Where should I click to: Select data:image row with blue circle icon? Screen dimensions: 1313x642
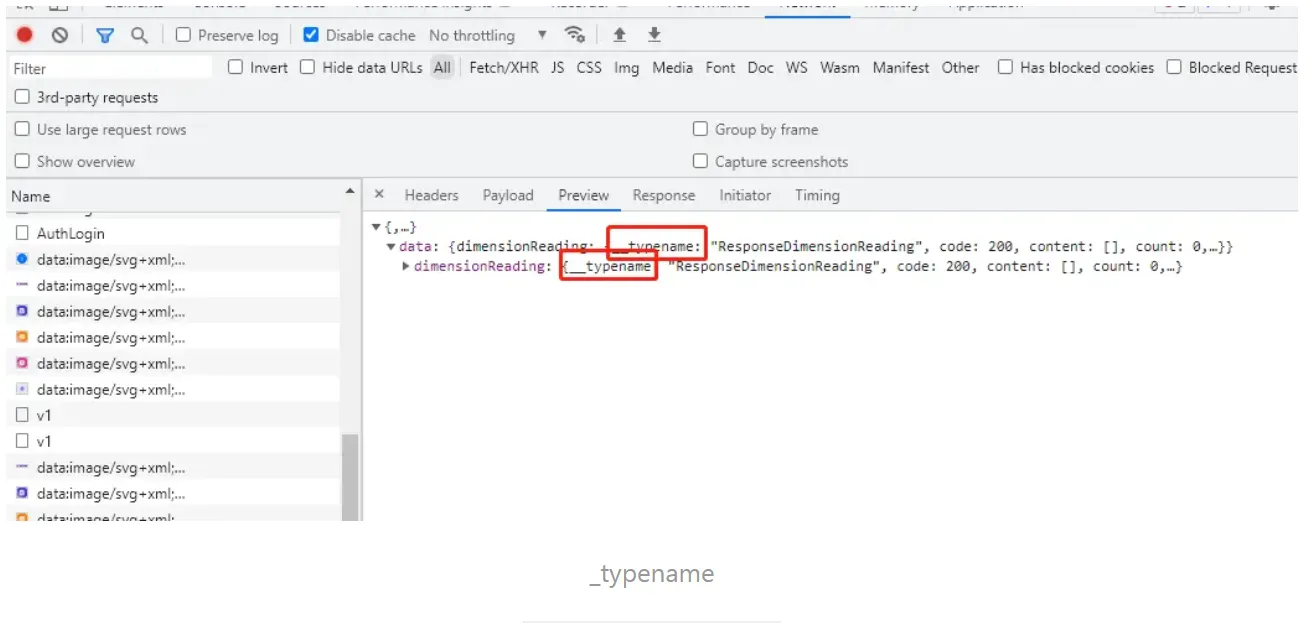point(173,259)
